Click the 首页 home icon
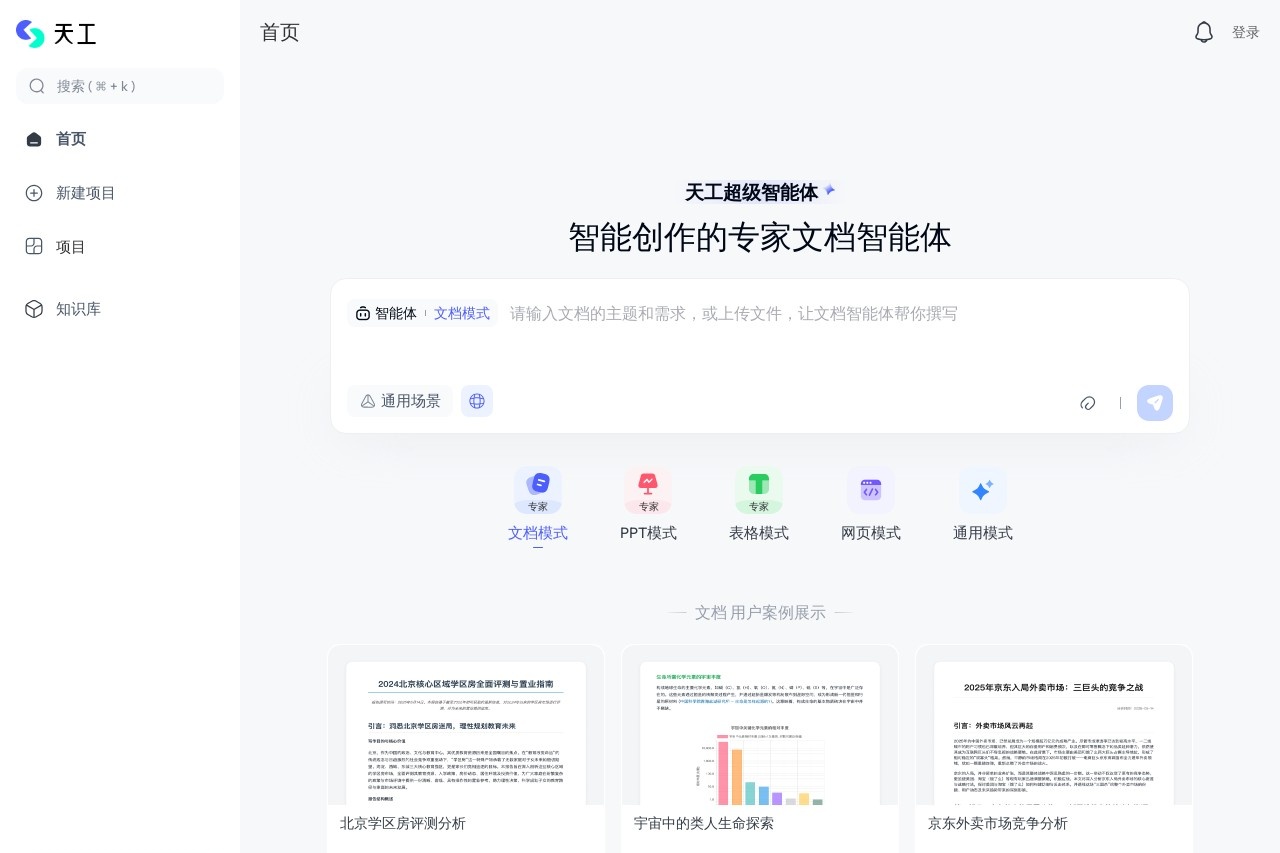1280x853 pixels. [x=34, y=139]
